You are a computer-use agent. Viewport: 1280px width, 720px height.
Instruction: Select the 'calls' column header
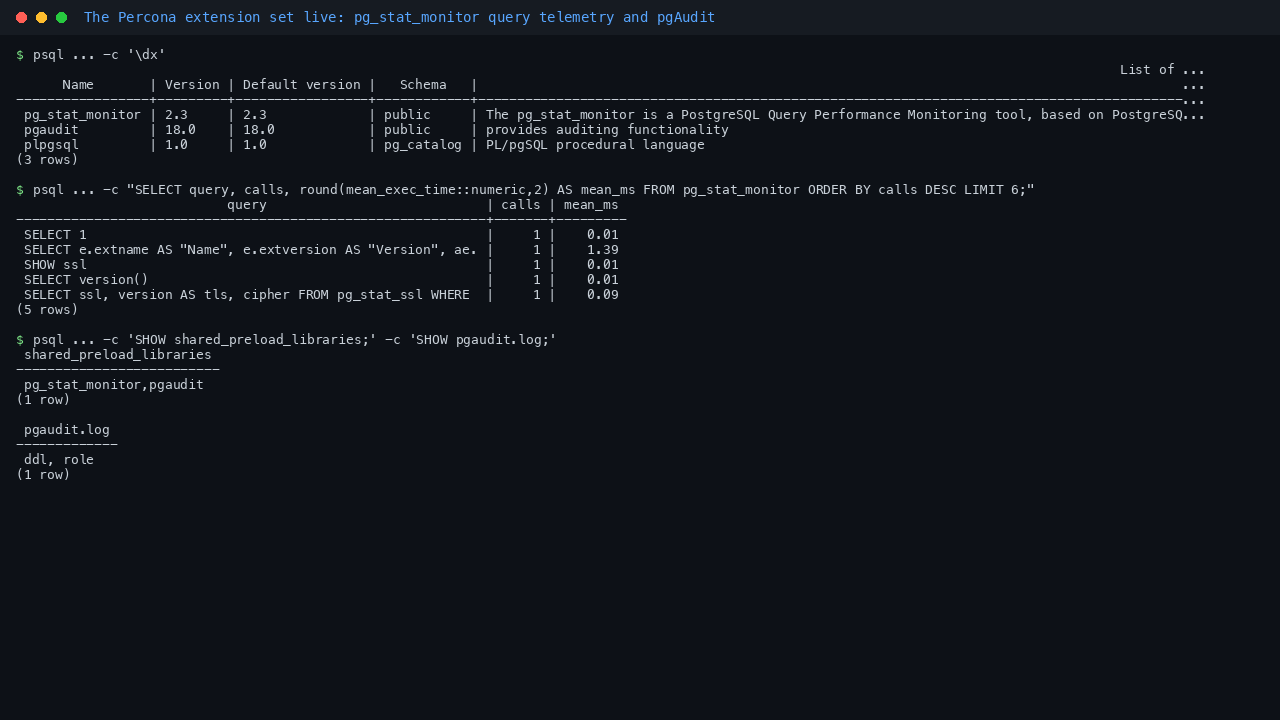click(x=521, y=205)
